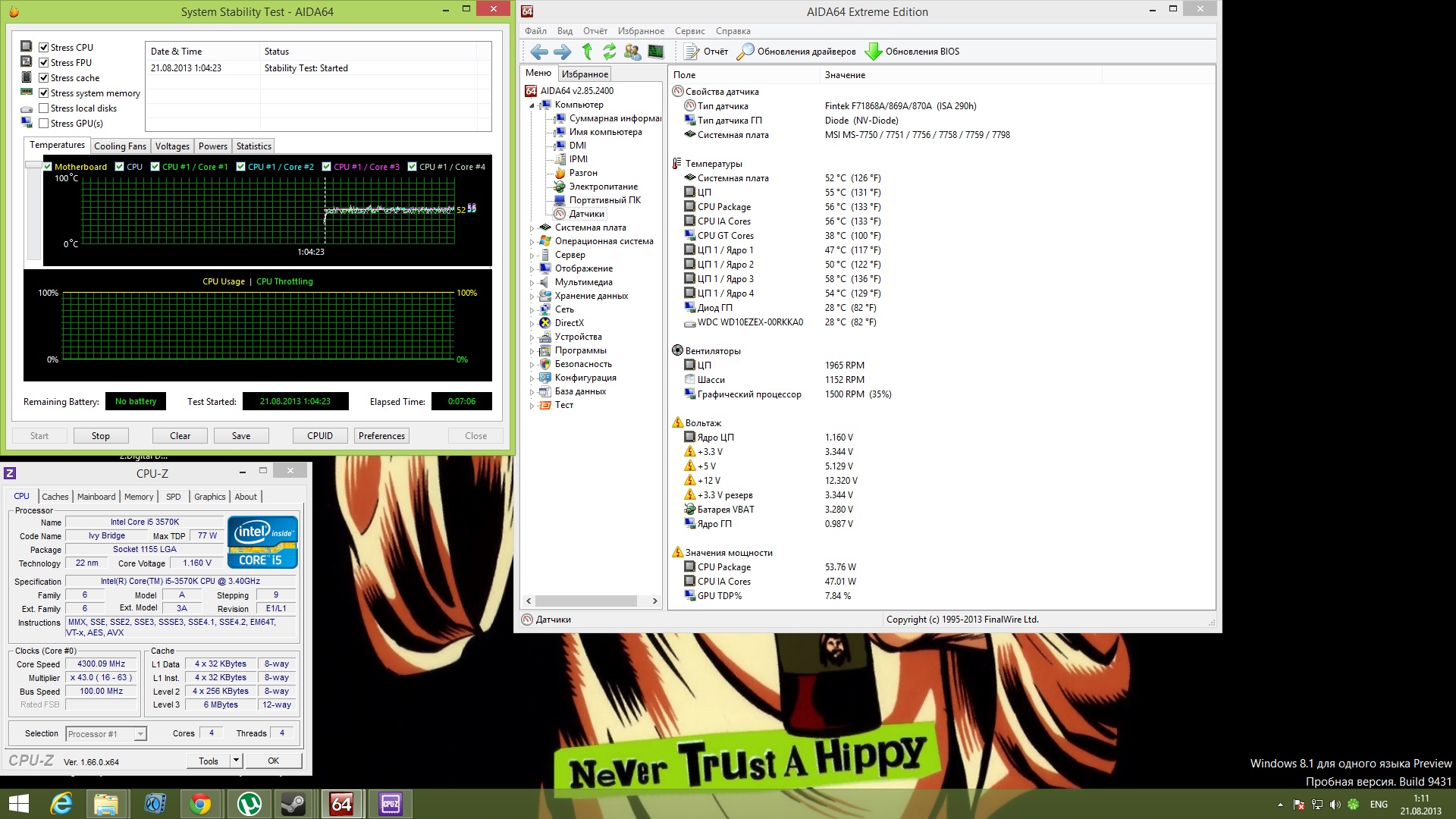This screenshot has width=1456, height=819.
Task: Expand the DirectX tree node
Action: [x=532, y=324]
